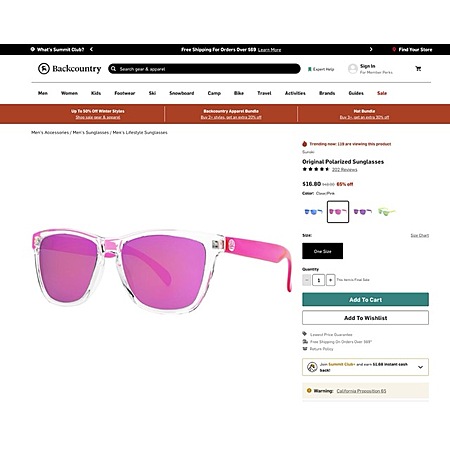Add the sunglasses to cart

pyautogui.click(x=365, y=299)
